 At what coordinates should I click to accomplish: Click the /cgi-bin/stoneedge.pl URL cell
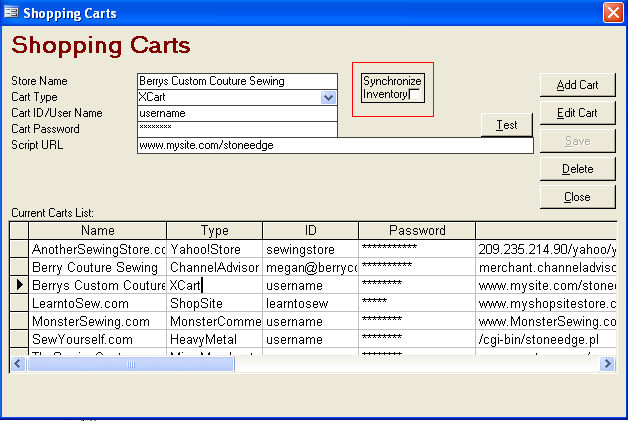coord(546,339)
